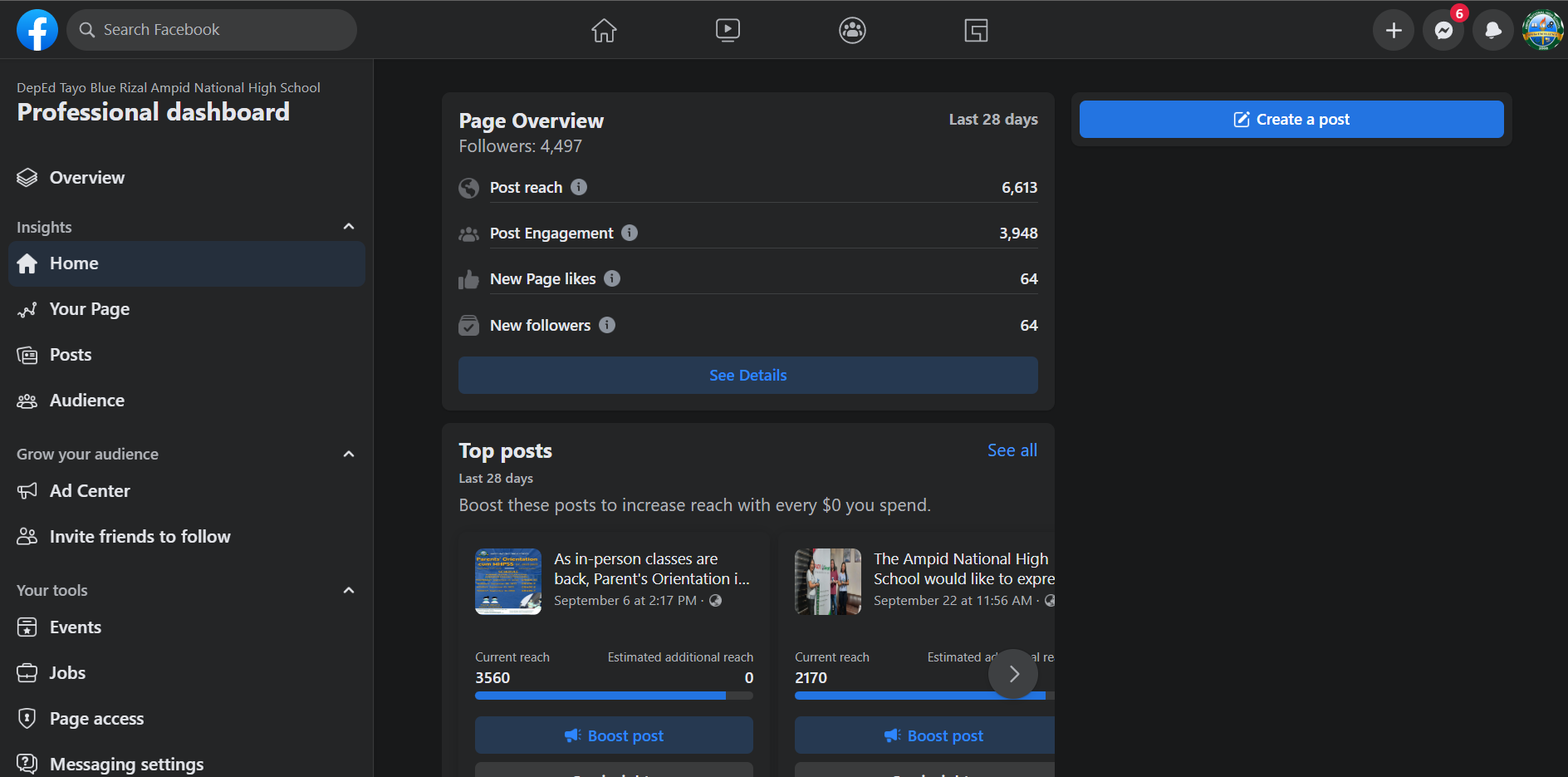Click the globe icon next to Post reach
1568x777 pixels.
pos(468,188)
